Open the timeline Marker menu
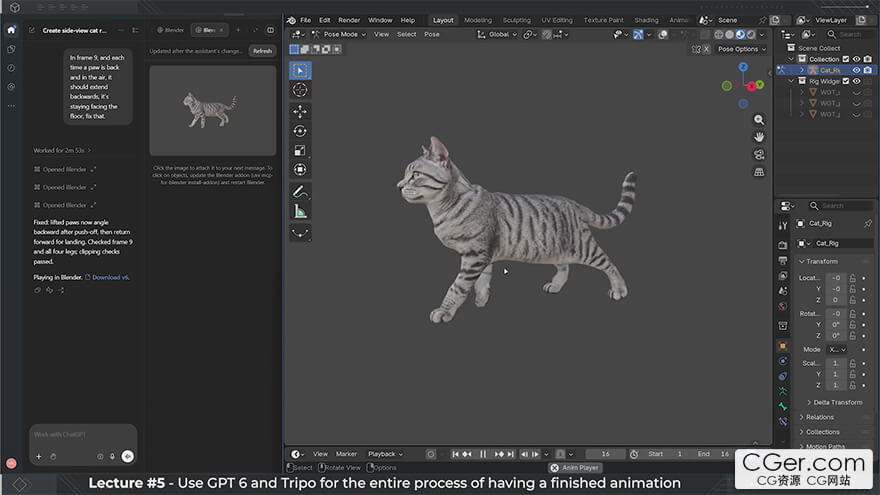Image resolution: width=880 pixels, height=495 pixels. tap(346, 454)
